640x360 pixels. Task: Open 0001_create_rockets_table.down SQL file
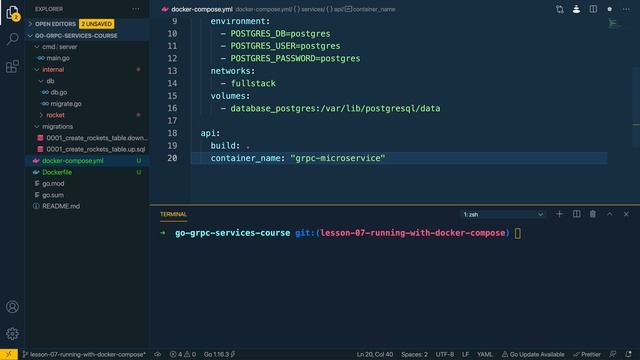[x=97, y=138]
